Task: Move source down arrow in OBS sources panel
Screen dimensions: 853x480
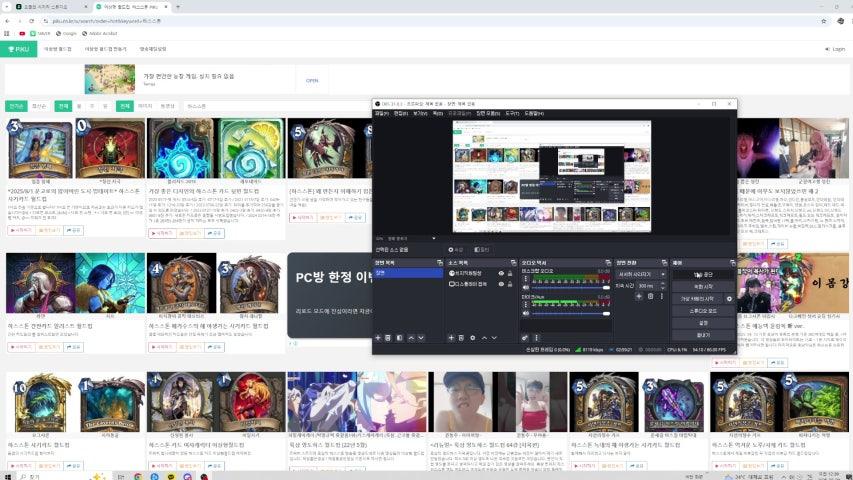Action: pyautogui.click(x=494, y=338)
